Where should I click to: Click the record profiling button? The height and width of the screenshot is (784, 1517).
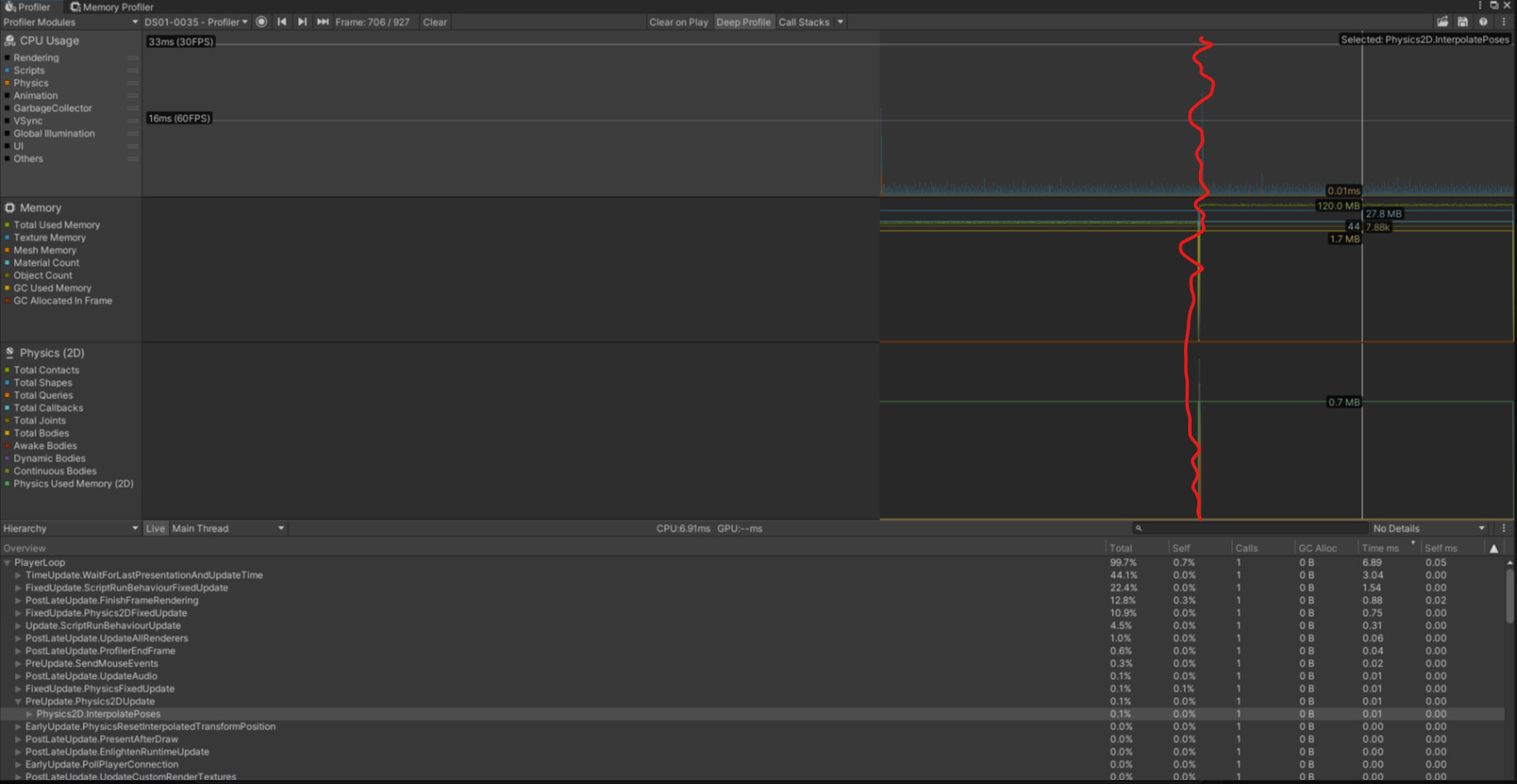tap(262, 22)
